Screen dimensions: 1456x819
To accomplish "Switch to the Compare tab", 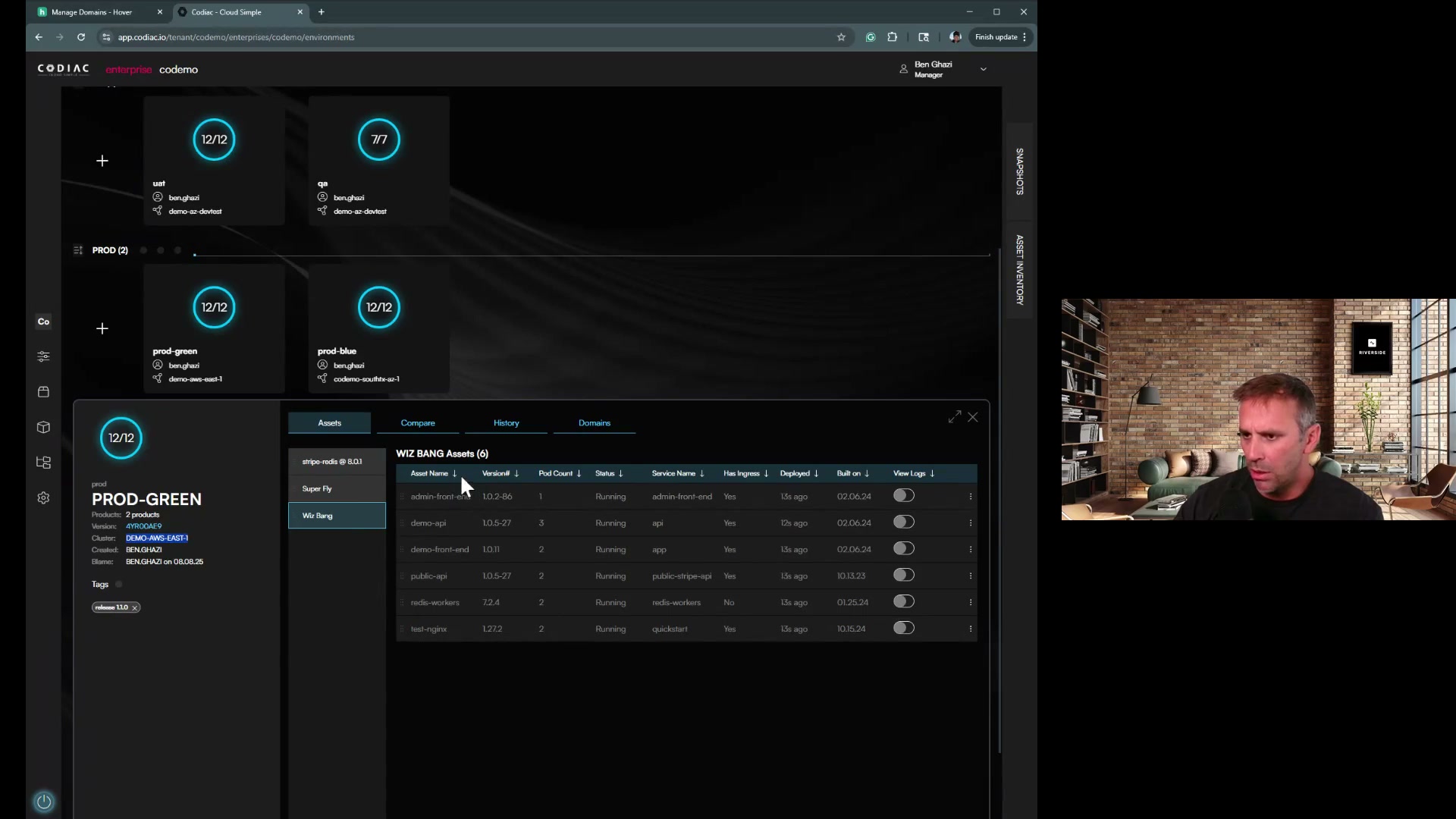I will click(x=418, y=423).
